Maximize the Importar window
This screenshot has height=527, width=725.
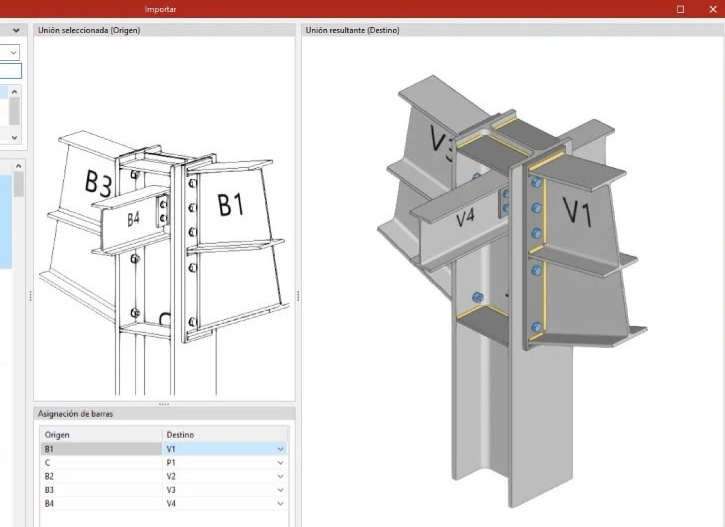[x=680, y=9]
